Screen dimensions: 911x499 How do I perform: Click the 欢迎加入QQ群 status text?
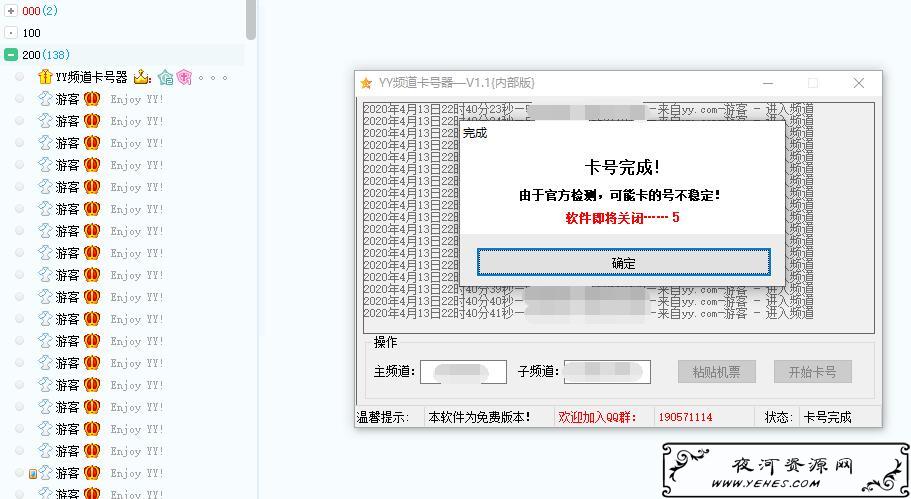pyautogui.click(x=597, y=417)
